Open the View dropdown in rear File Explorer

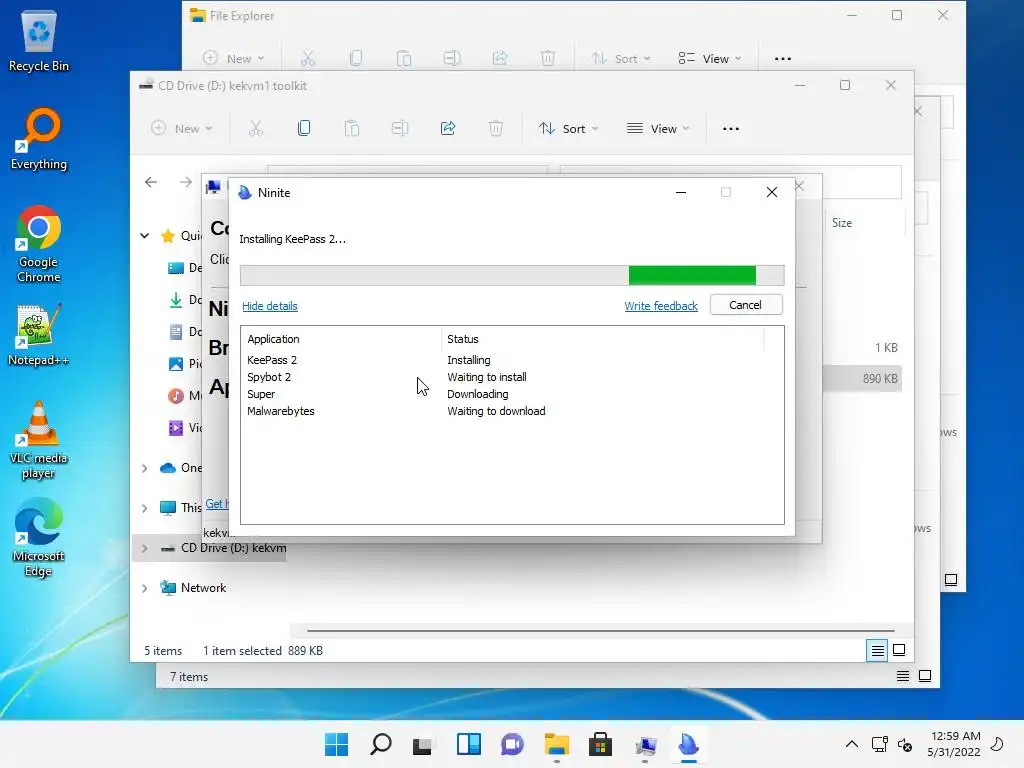click(710, 59)
